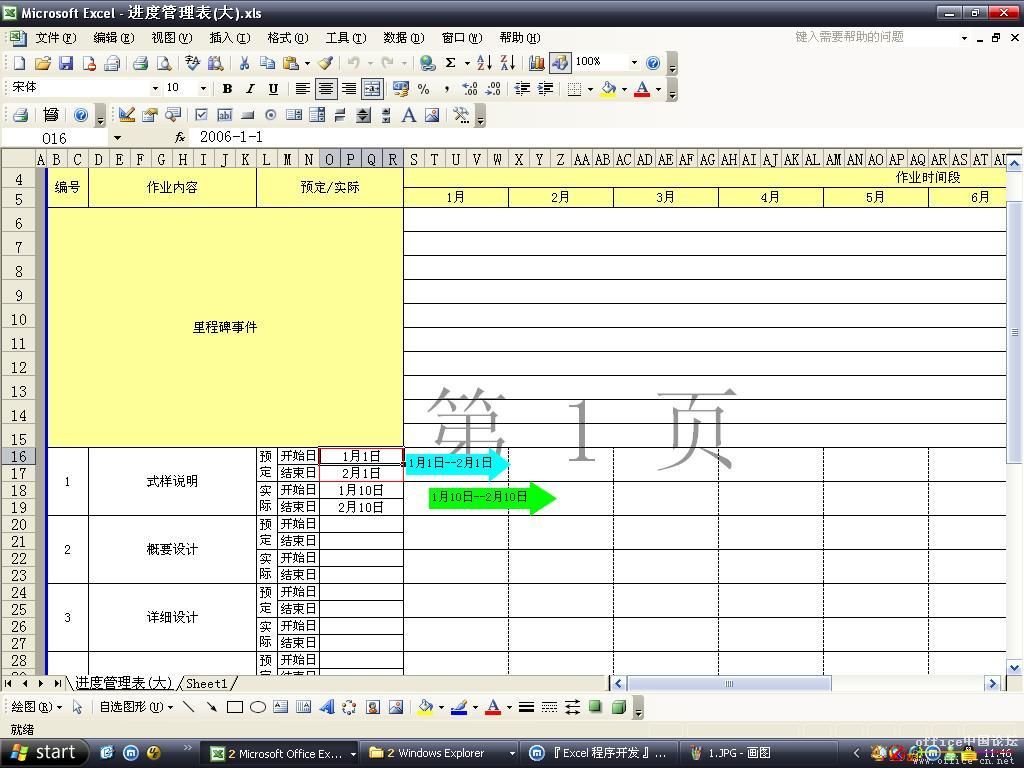Create a new blank workbook
This screenshot has height=769, width=1024.
pos(20,63)
